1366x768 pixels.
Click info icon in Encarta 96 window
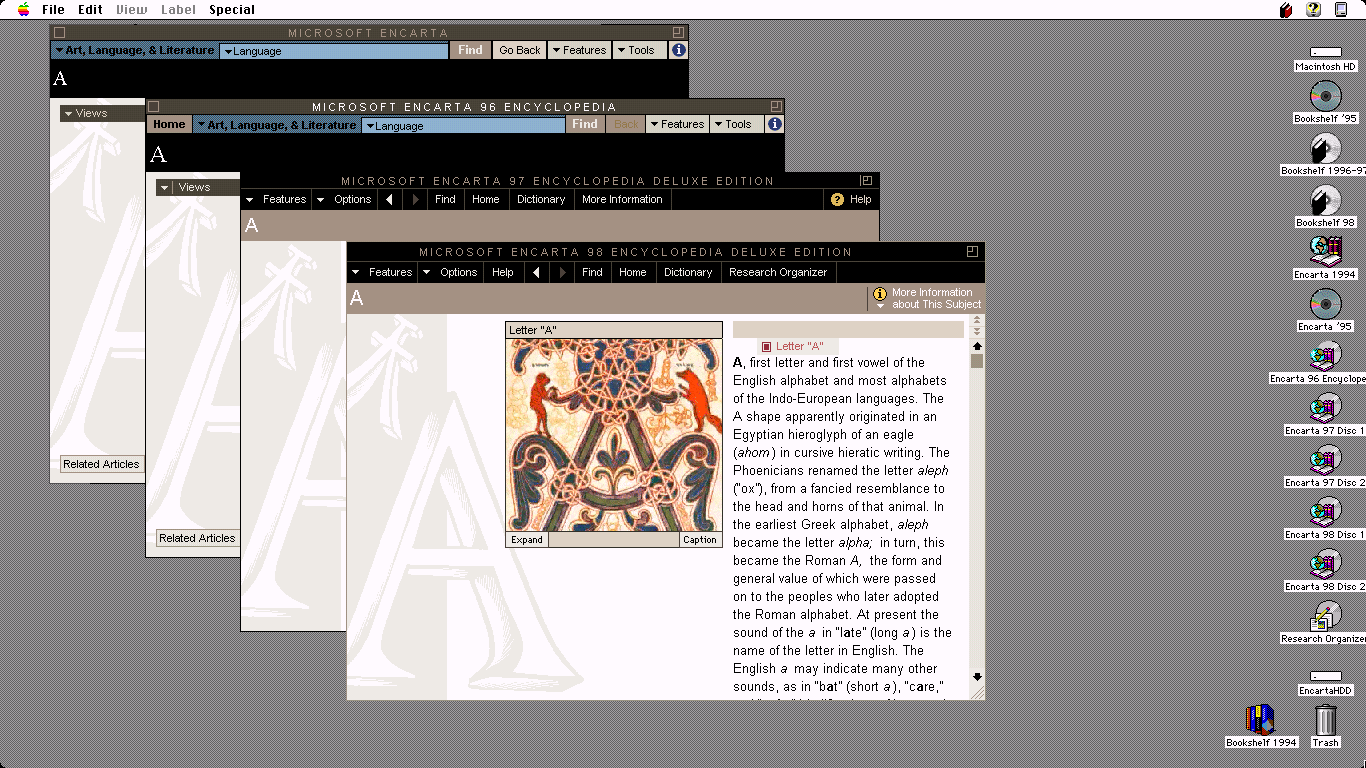774,124
